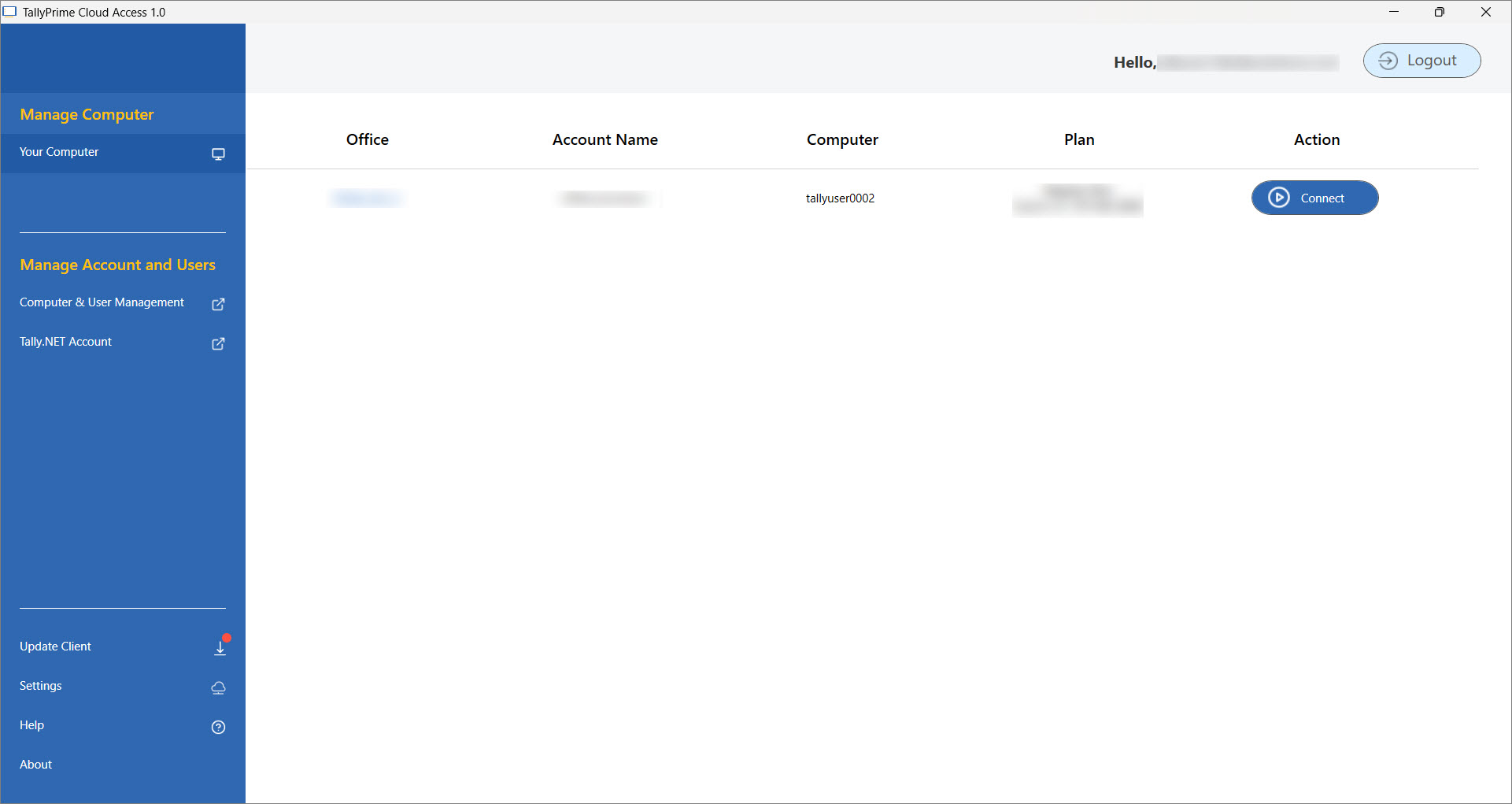Click the Computer column header
The width and height of the screenshot is (1512, 804).
(842, 139)
